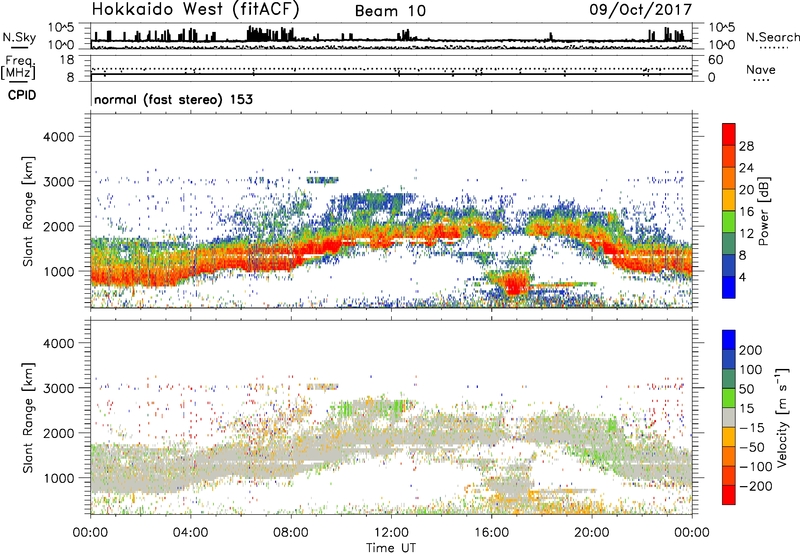Click the '60' Nave tick label
The height and width of the screenshot is (554, 800).
[715, 60]
